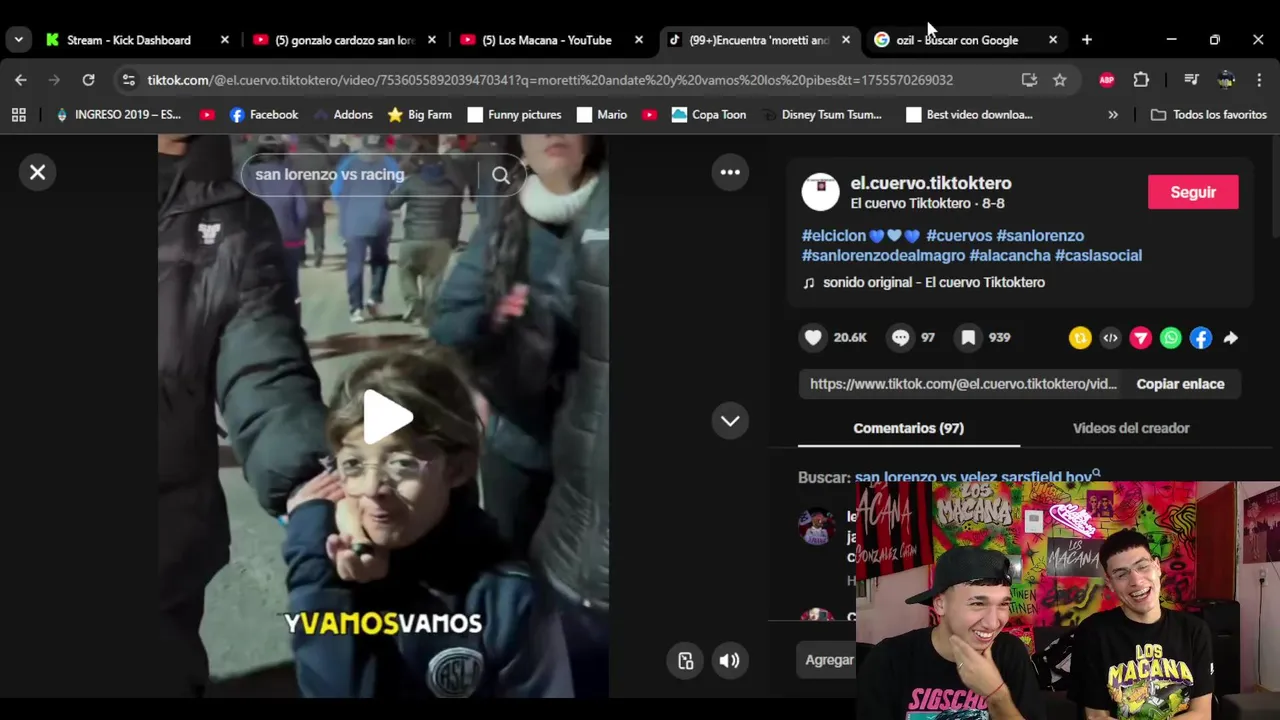Like the video with heart icon
1280x720 pixels.
tap(813, 338)
